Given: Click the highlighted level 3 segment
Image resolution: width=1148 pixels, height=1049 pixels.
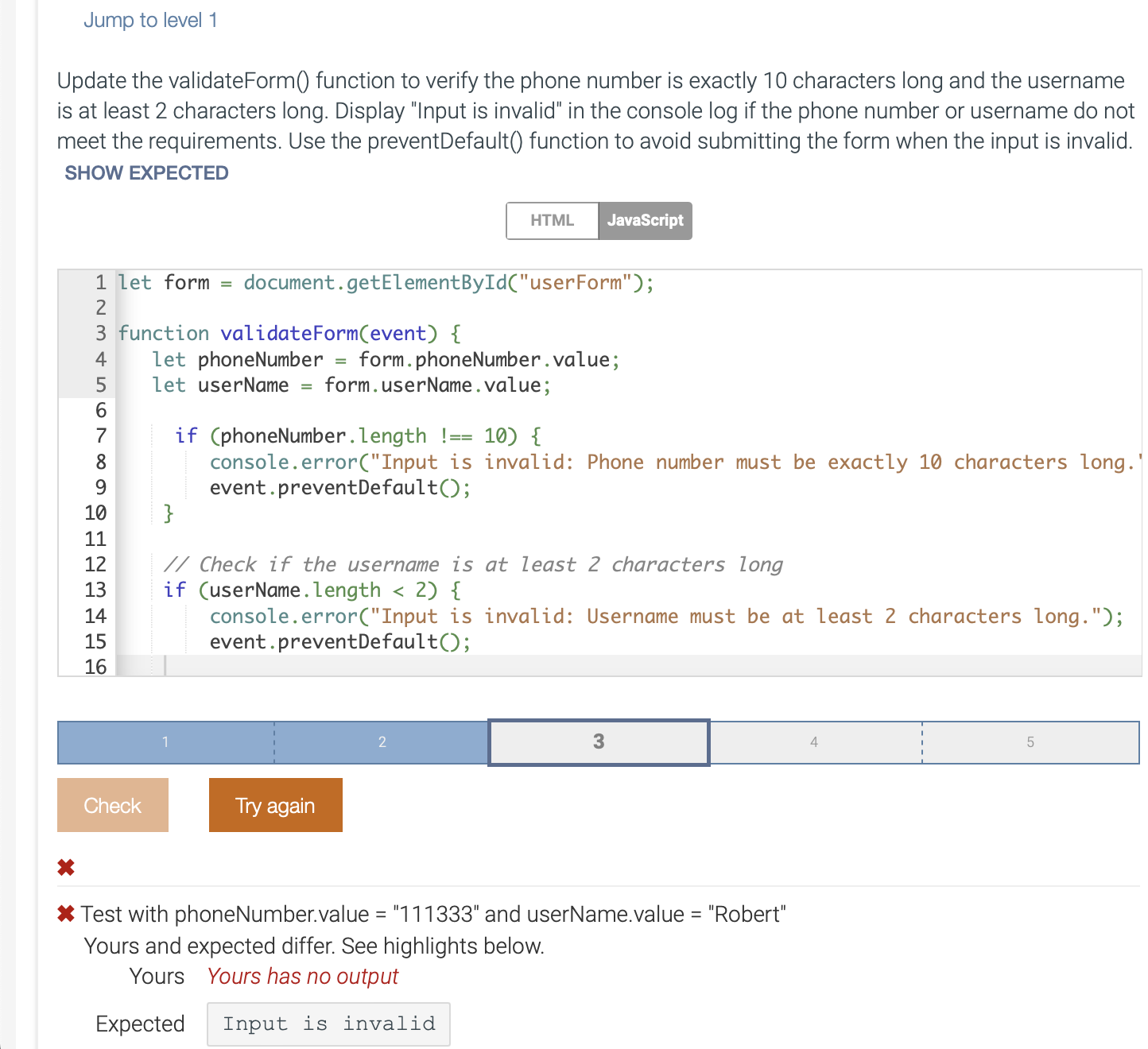Looking at the screenshot, I should [598, 742].
